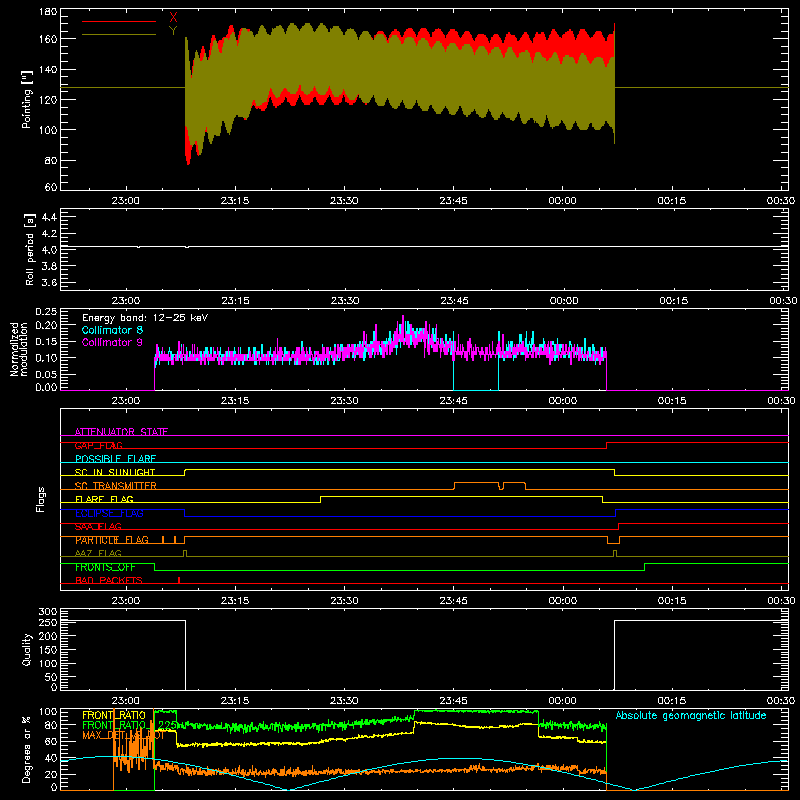This screenshot has width=800, height=800.
Task: Click the 'Pointing' vertical axis title
Action: point(27,99)
